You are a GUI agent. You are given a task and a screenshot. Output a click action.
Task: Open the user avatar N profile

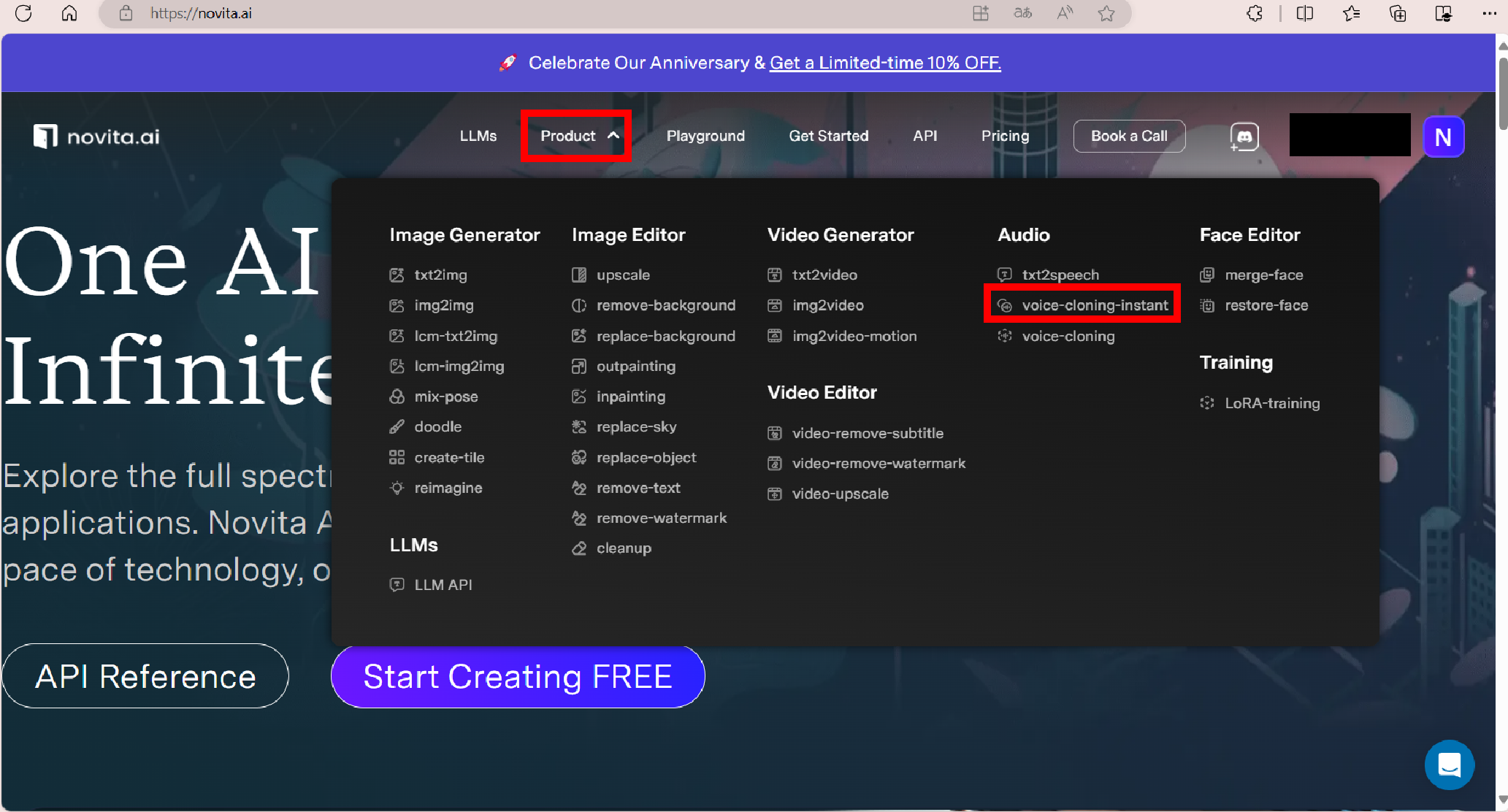(x=1443, y=137)
